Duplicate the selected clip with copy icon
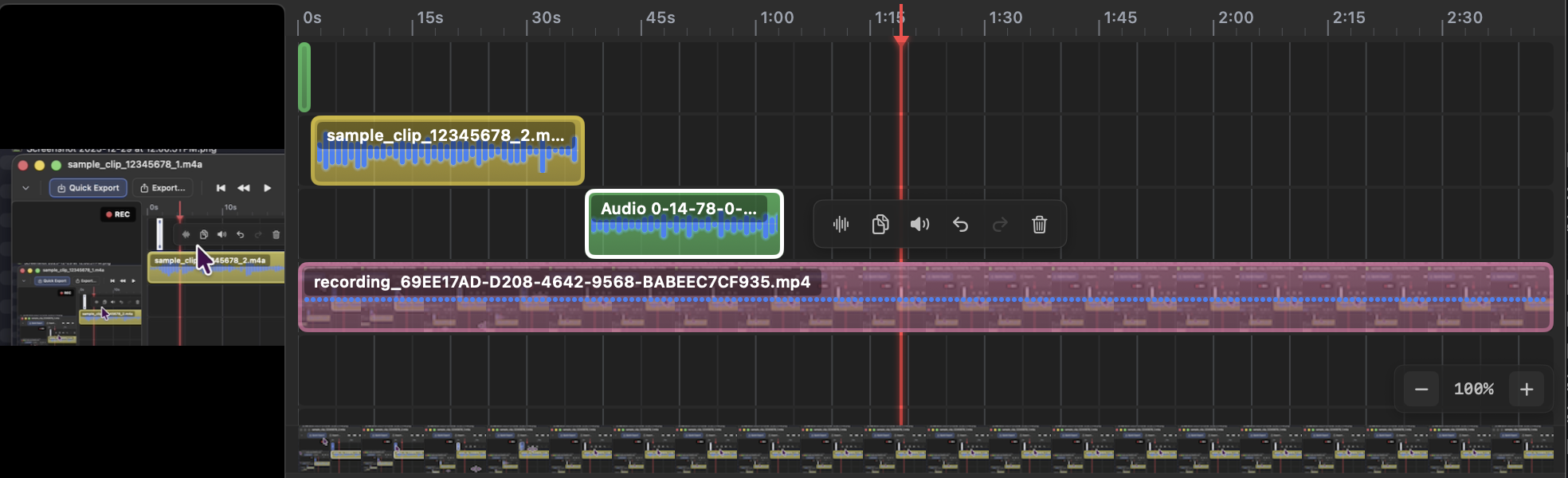This screenshot has width=1568, height=478. [880, 225]
